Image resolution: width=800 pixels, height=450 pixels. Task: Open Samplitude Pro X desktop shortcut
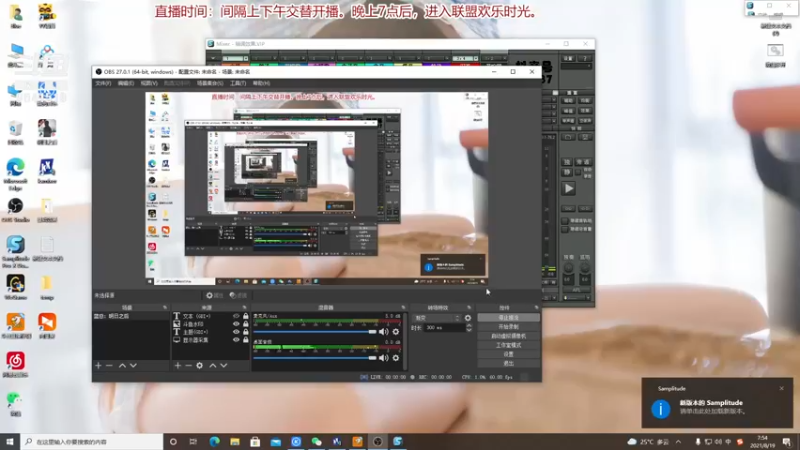point(15,251)
